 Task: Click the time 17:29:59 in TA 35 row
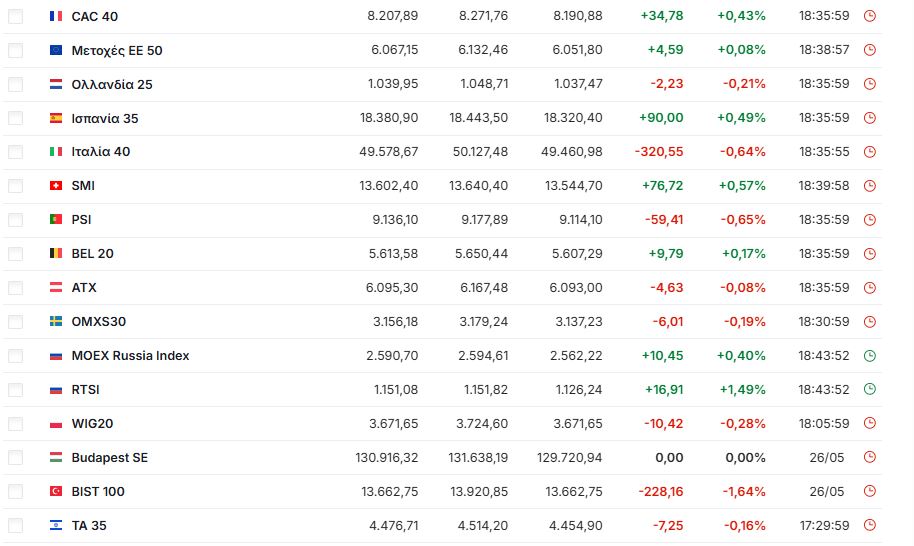pos(824,526)
